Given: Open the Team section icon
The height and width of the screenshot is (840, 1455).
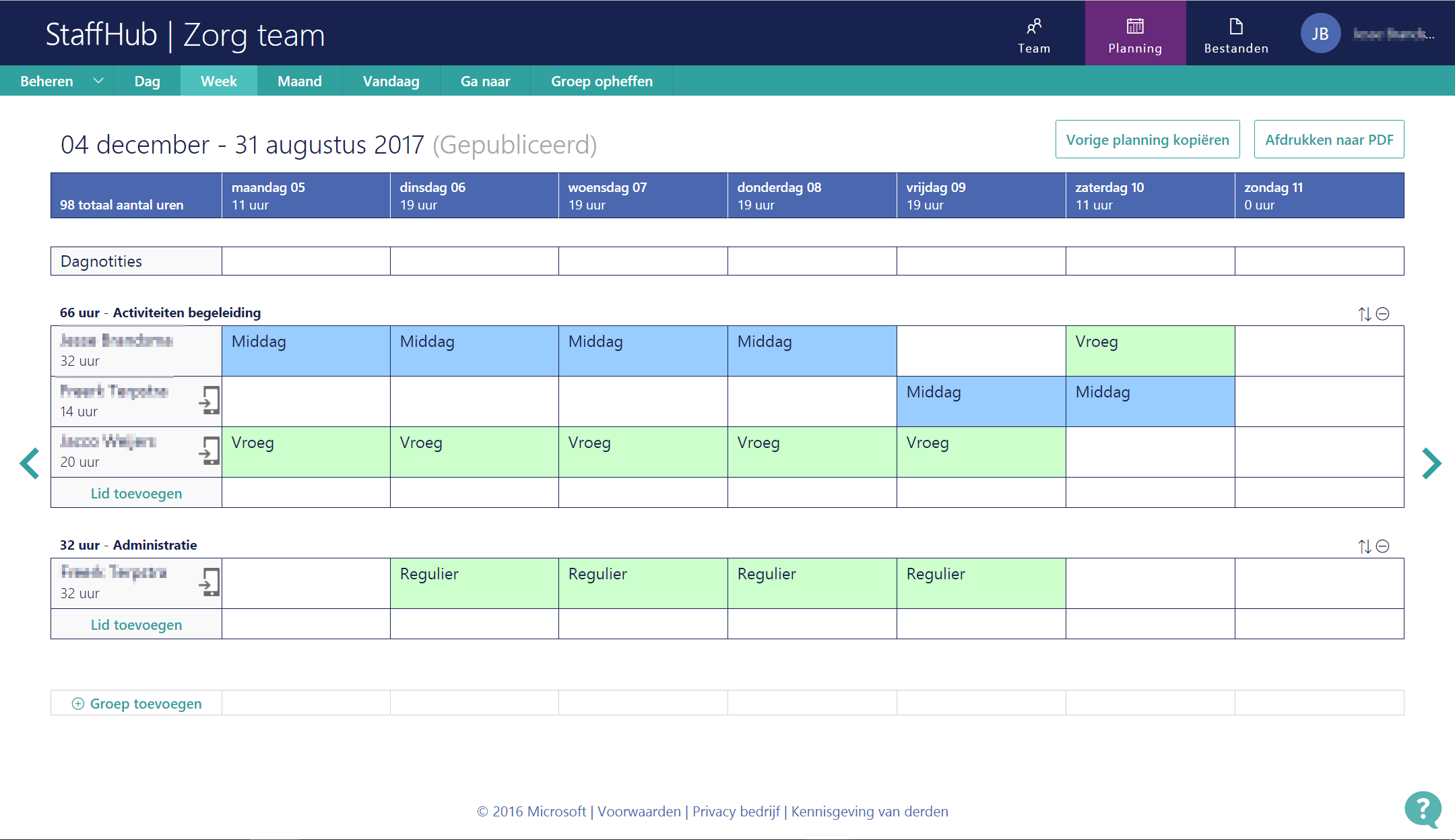Looking at the screenshot, I should [x=1034, y=27].
